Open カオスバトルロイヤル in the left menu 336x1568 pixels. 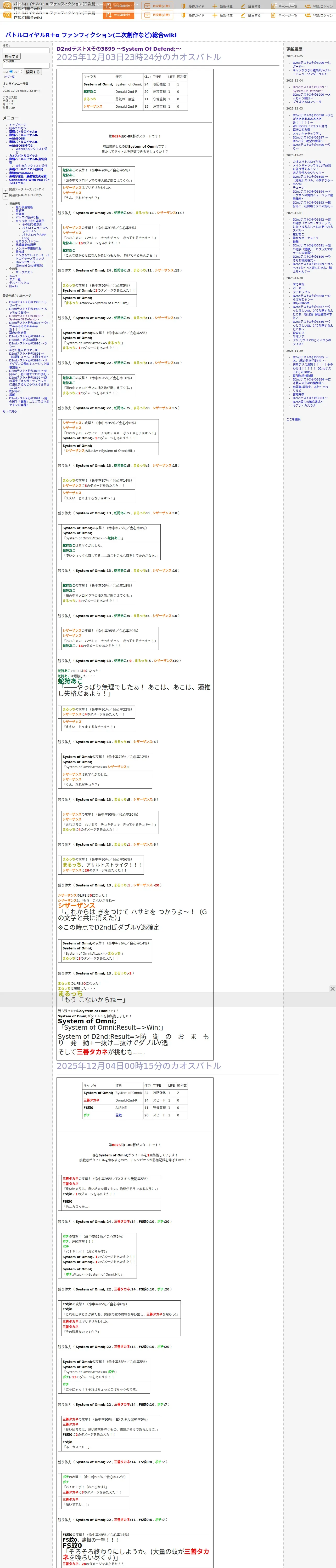point(23,156)
